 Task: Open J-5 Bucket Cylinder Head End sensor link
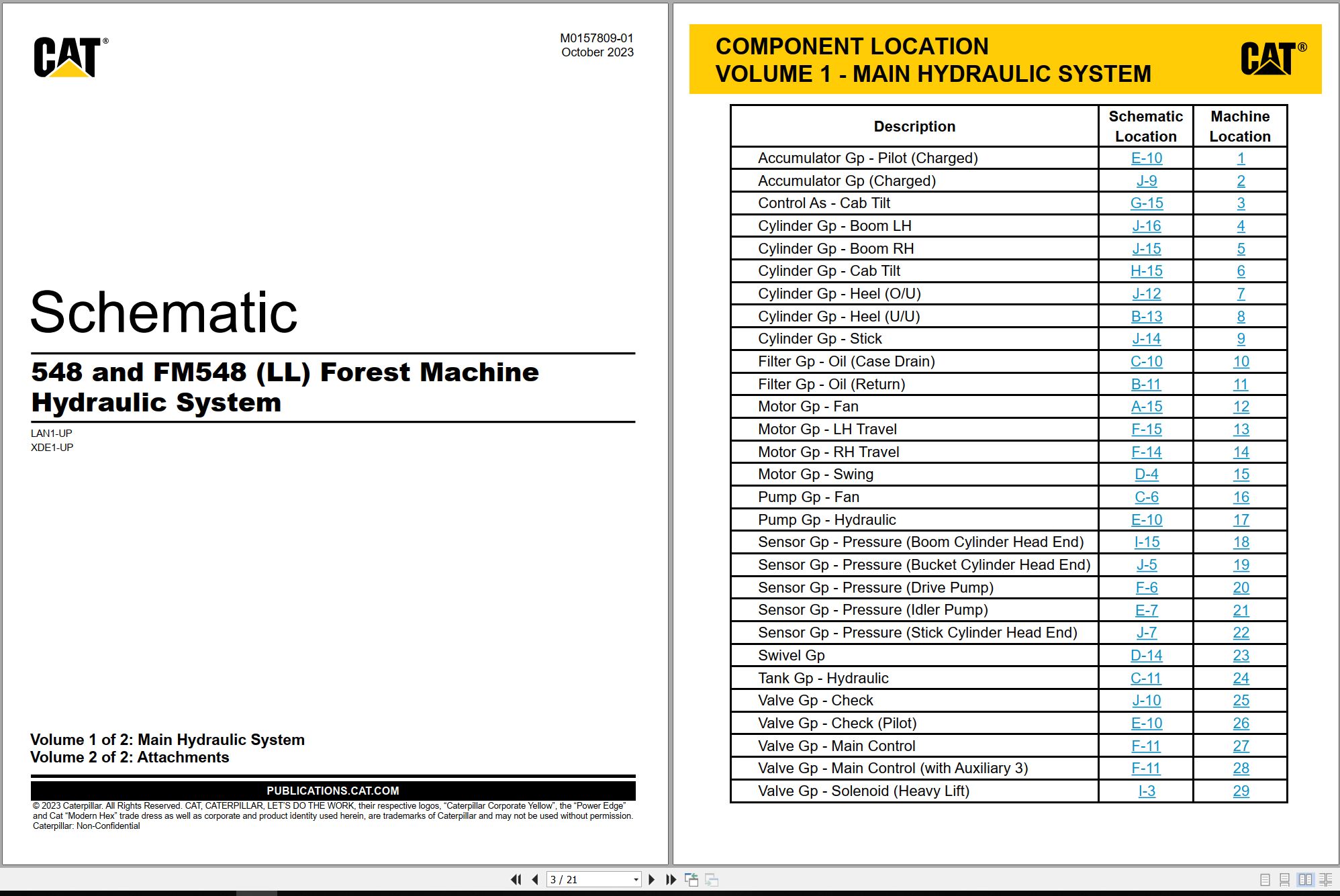coord(1146,565)
